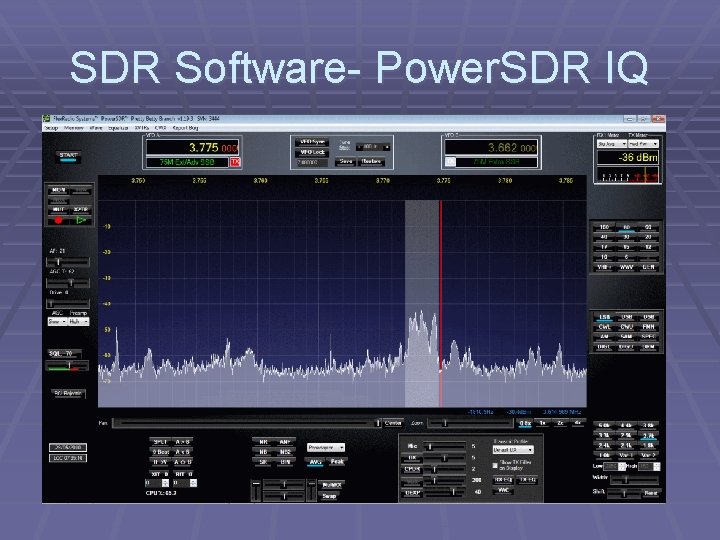This screenshot has width=720, height=540.
Task: Select LSB mode
Action: coord(604,317)
